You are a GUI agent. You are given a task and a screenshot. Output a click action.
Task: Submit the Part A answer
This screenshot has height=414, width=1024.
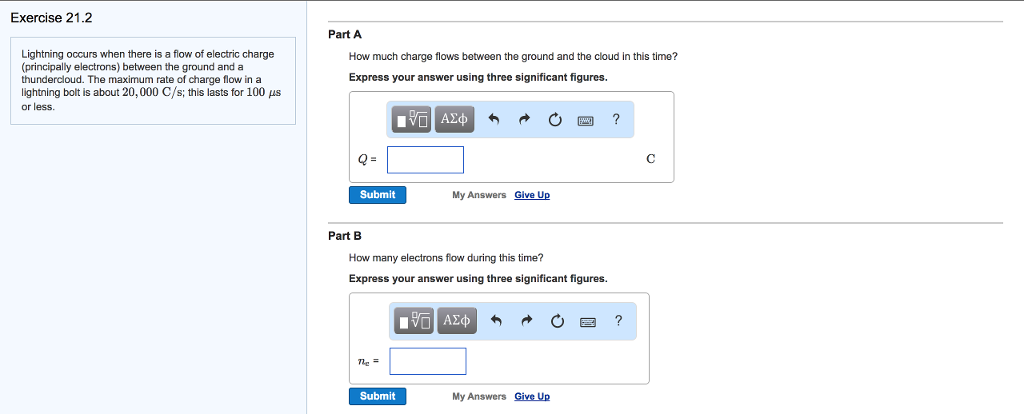click(x=377, y=195)
